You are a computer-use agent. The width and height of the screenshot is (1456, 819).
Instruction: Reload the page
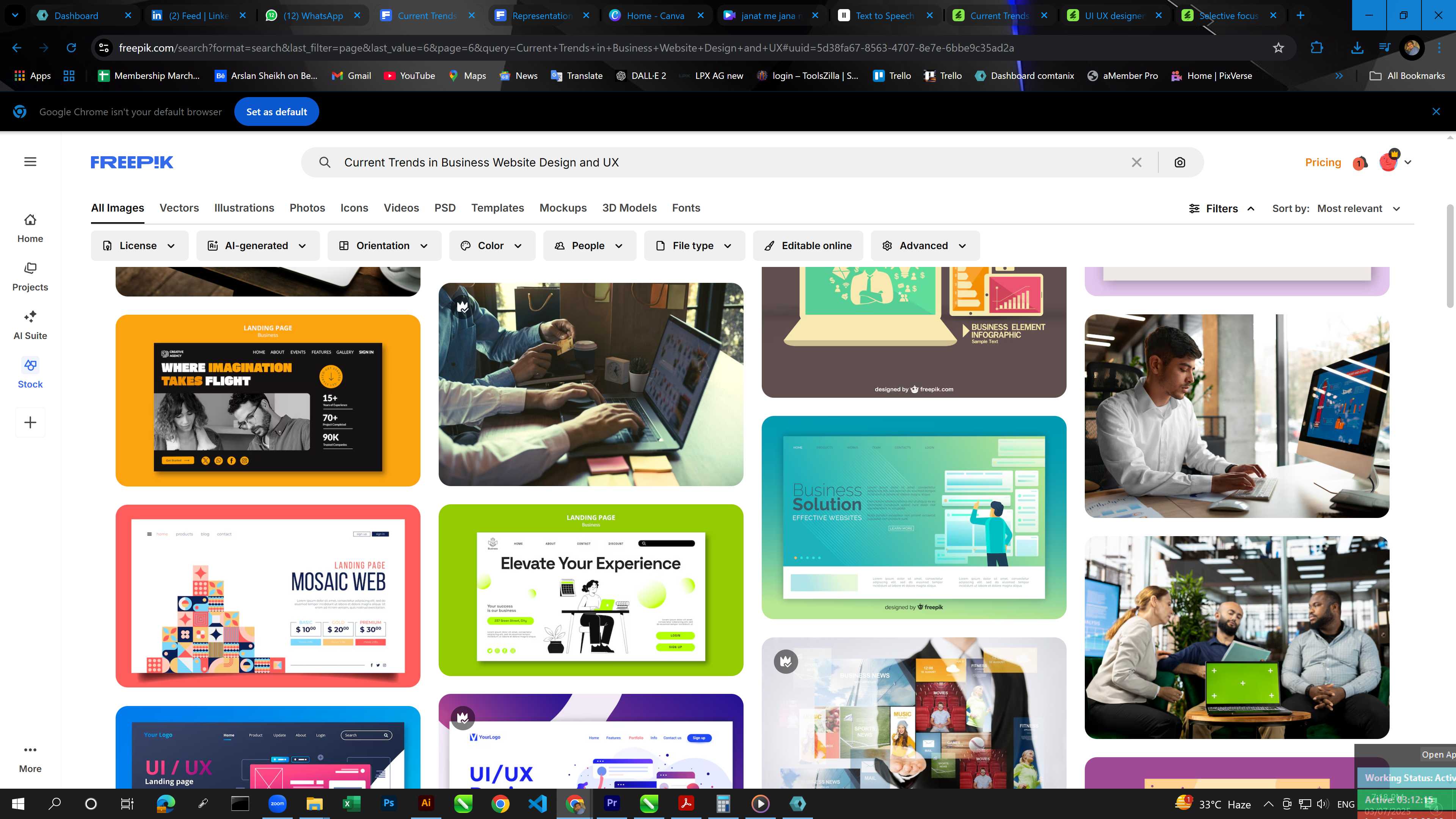[x=71, y=48]
